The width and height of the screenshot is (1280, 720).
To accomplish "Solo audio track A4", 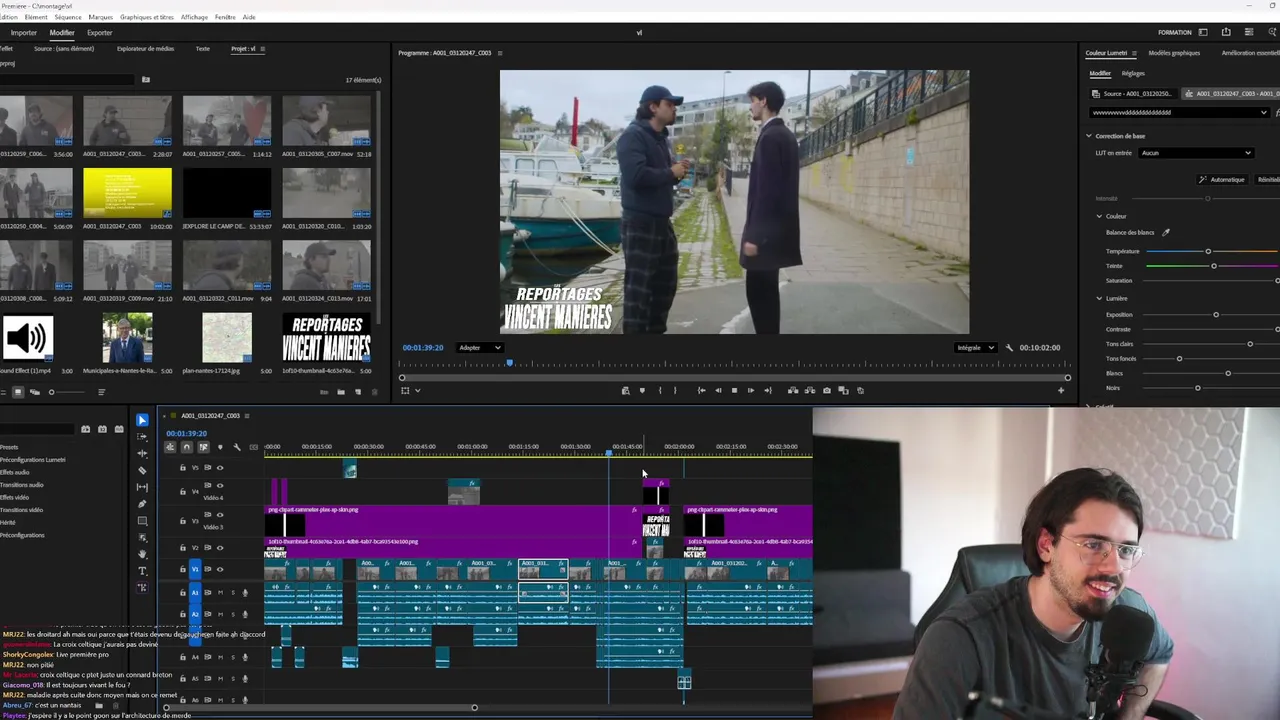I will coord(232,657).
